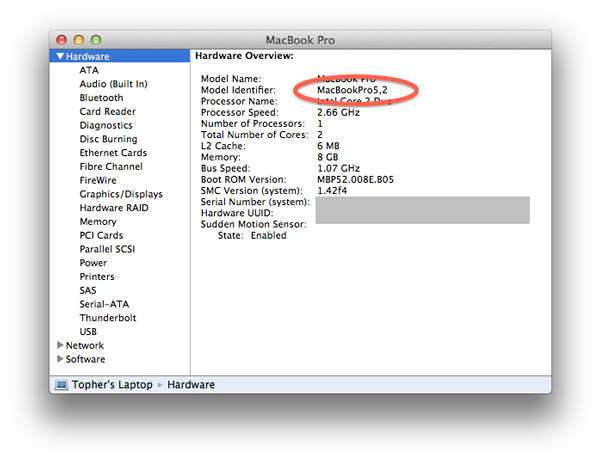Select Boot ROM version MBP52.008E.B05

355,179
